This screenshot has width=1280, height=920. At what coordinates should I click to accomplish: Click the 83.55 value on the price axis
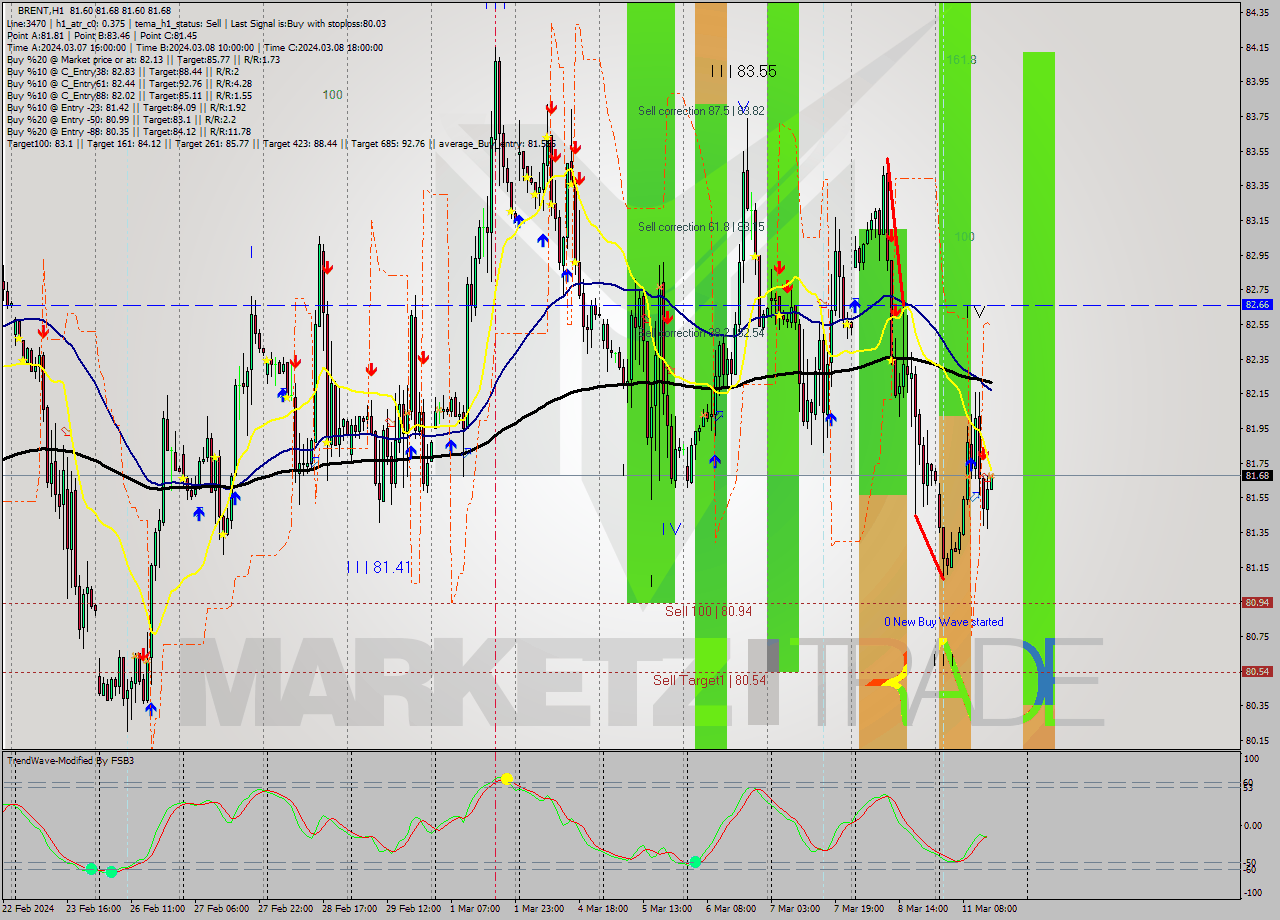1257,151
